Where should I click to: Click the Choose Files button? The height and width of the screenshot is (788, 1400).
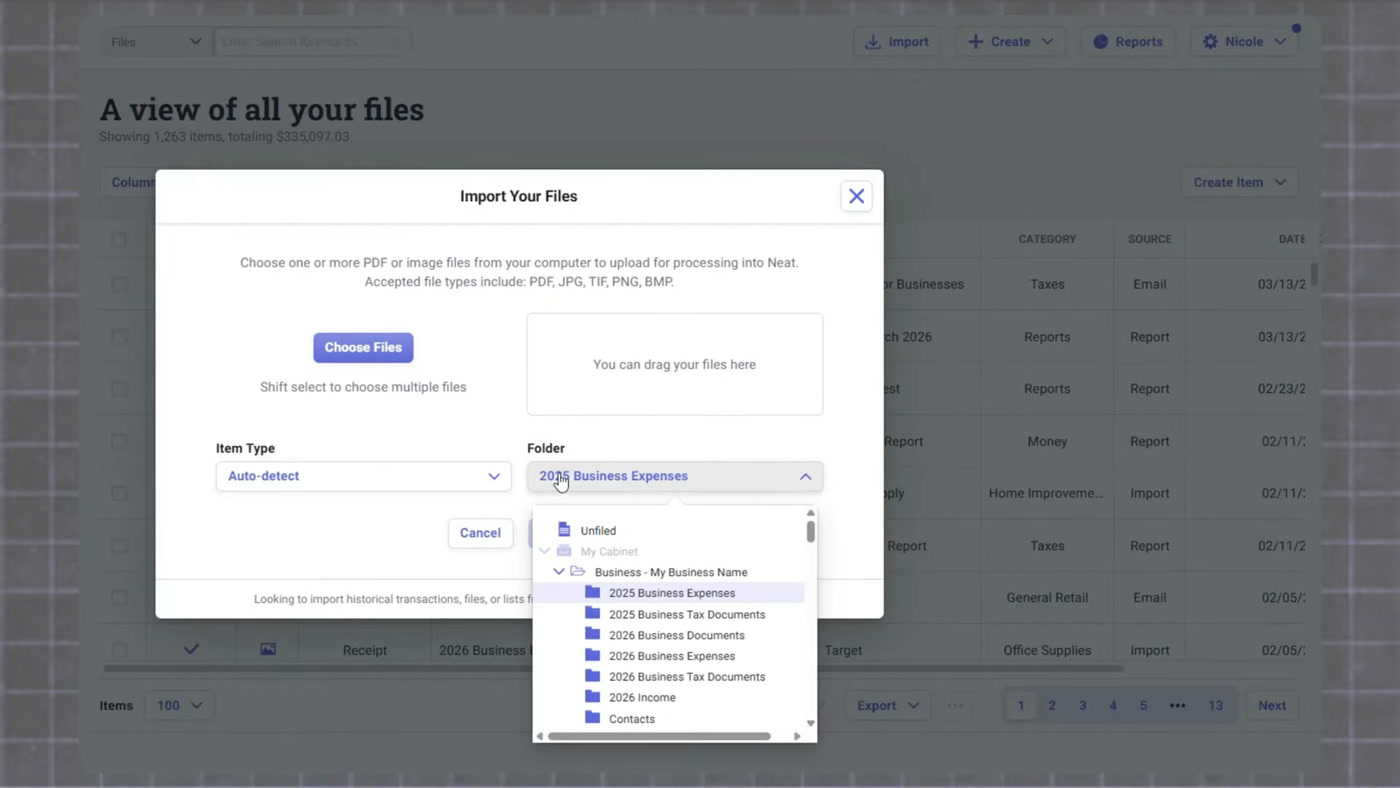[363, 347]
